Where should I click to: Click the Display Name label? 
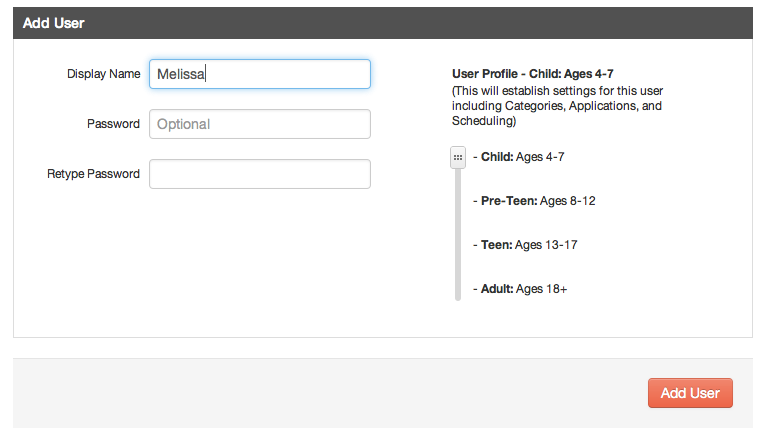(103, 74)
